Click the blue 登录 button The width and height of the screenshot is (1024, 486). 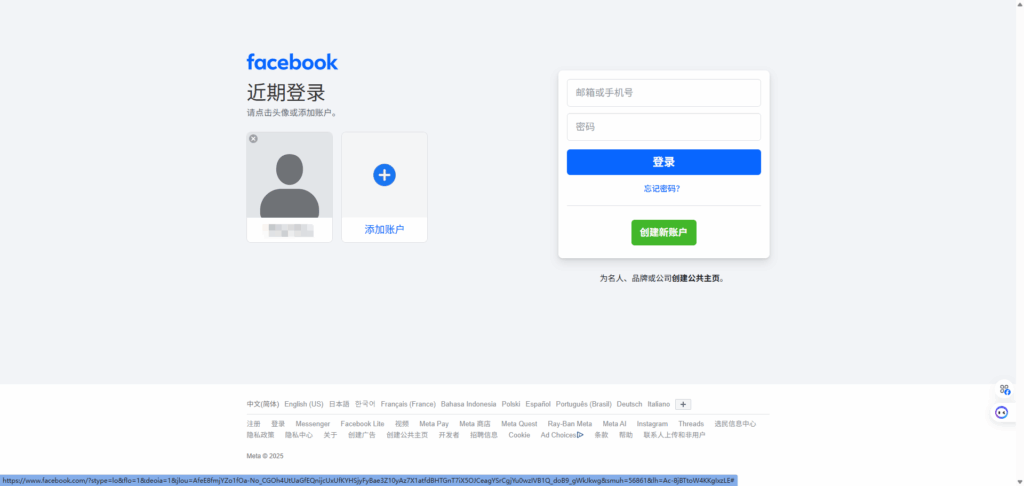(x=664, y=162)
